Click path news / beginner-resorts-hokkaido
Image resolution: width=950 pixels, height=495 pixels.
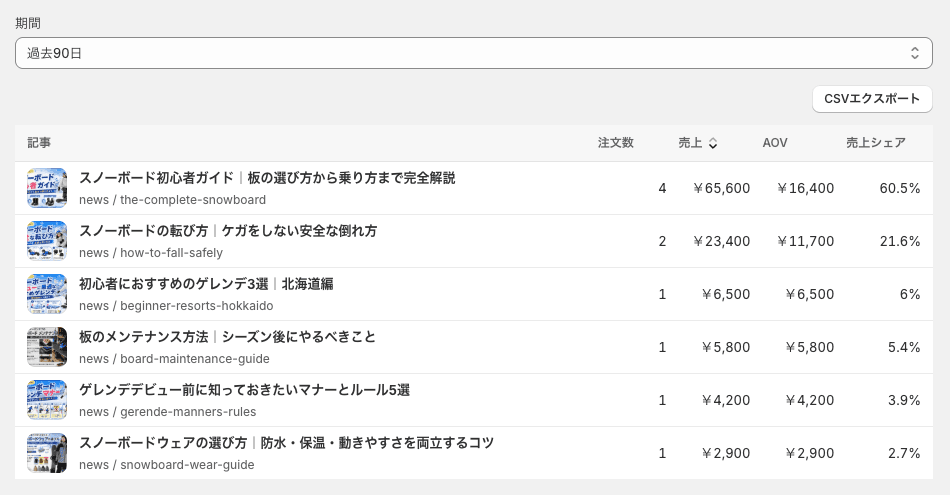click(x=176, y=306)
